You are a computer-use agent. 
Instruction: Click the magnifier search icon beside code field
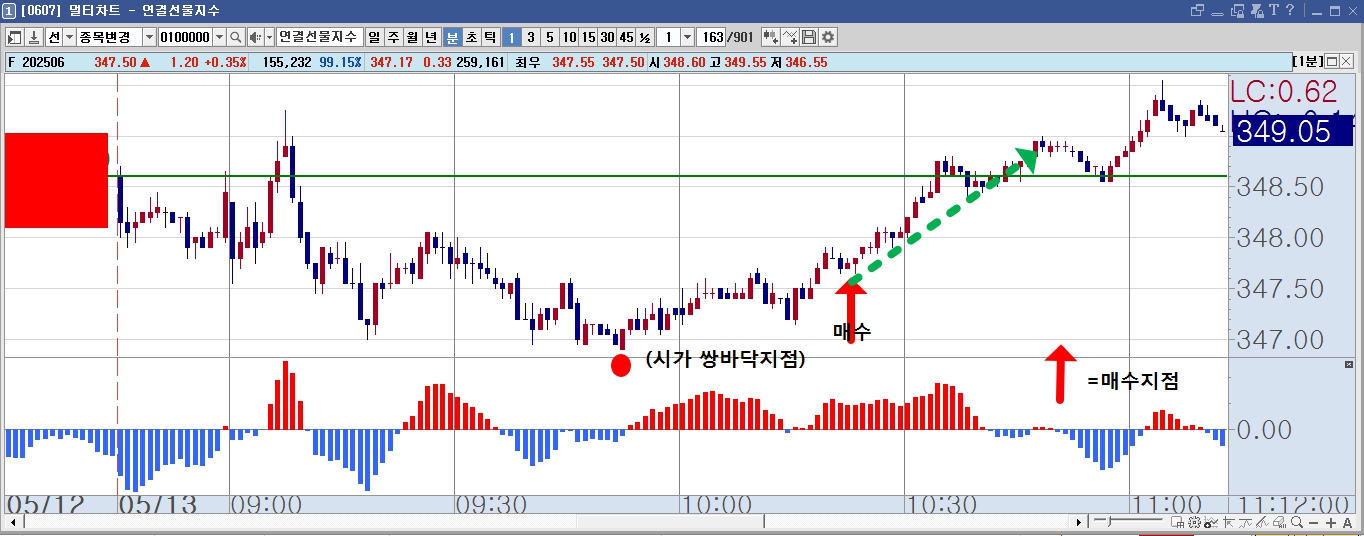pyautogui.click(x=236, y=37)
